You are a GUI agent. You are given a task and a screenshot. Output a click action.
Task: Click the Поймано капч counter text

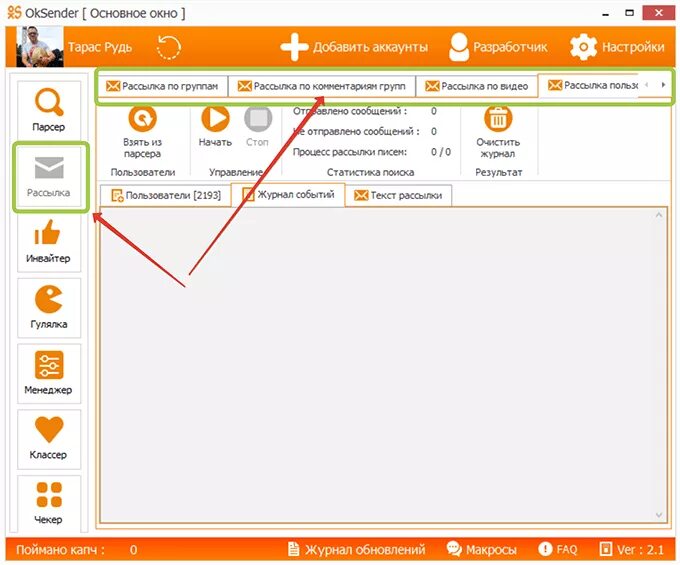(61, 550)
